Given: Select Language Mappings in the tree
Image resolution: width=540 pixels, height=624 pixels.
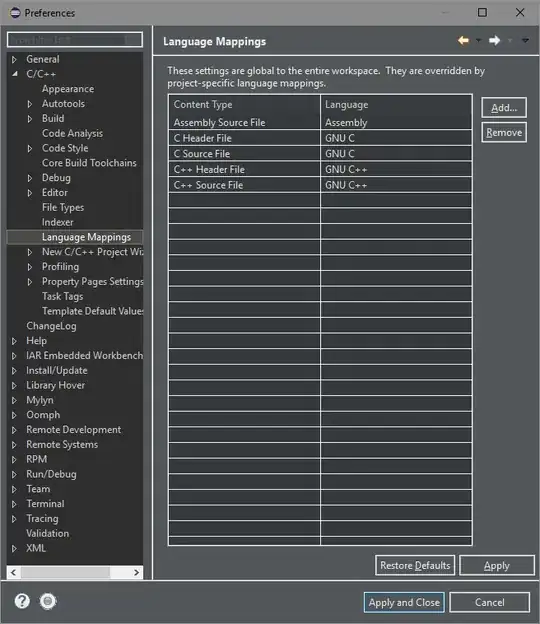Looking at the screenshot, I should pyautogui.click(x=86, y=237).
